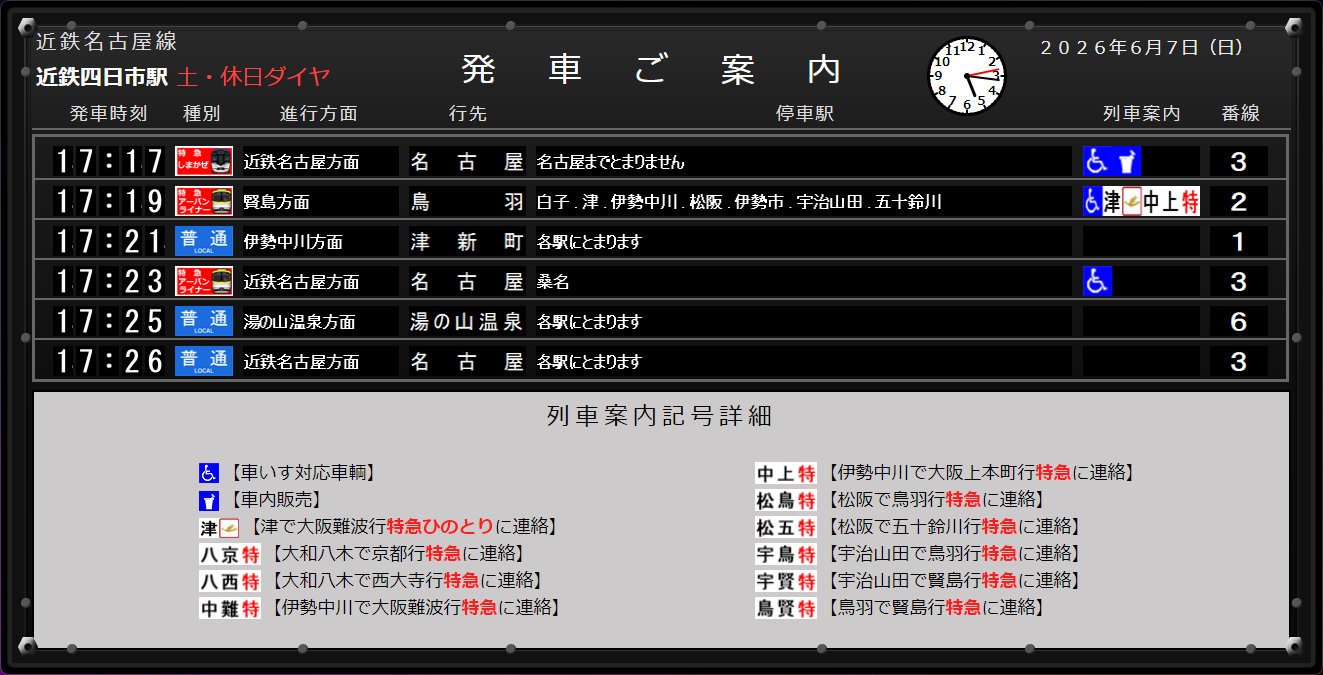
Task: Click the 列車案内記号詳細 heading
Action: click(x=660, y=416)
